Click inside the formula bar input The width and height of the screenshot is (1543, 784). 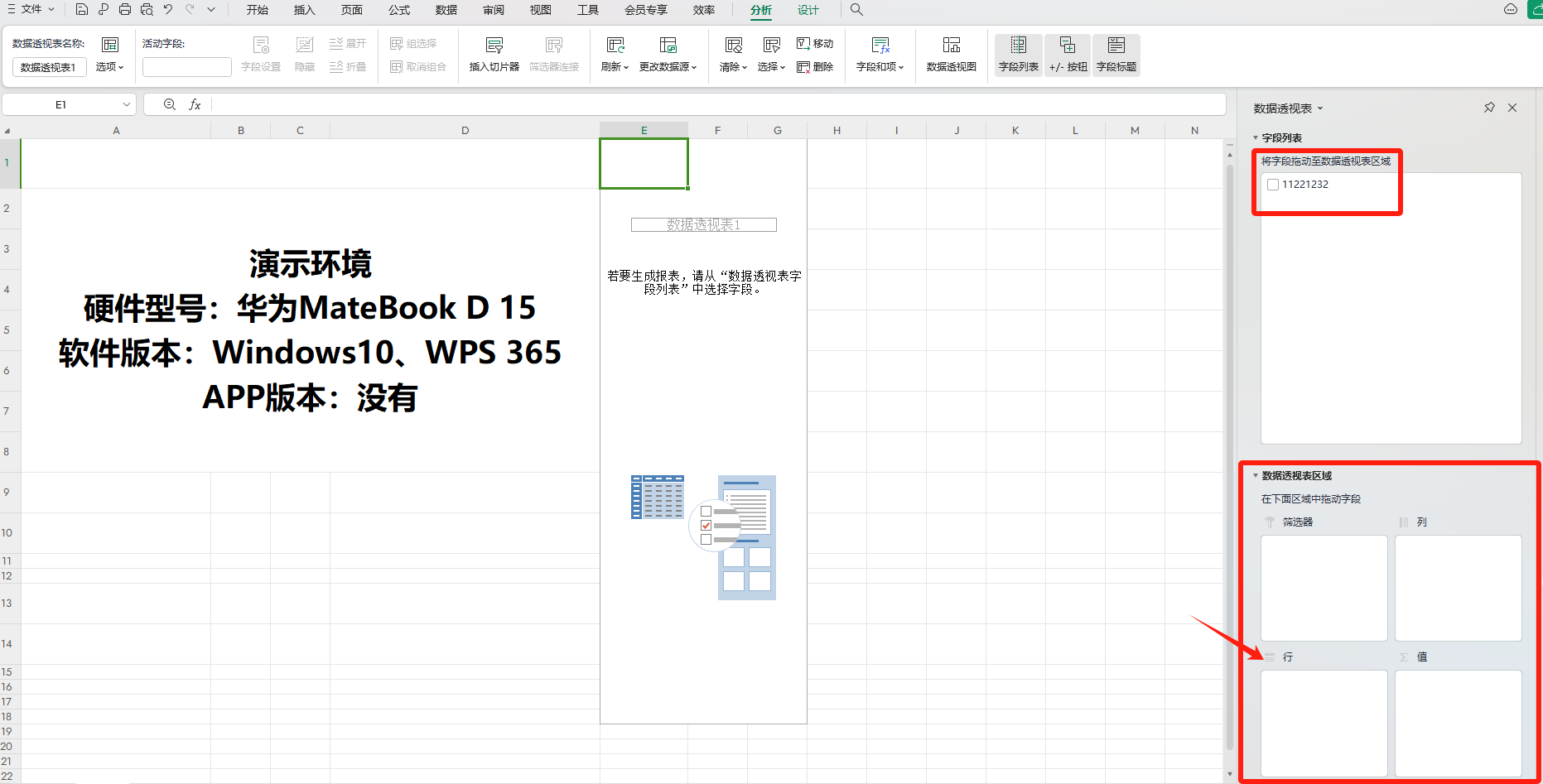(718, 104)
